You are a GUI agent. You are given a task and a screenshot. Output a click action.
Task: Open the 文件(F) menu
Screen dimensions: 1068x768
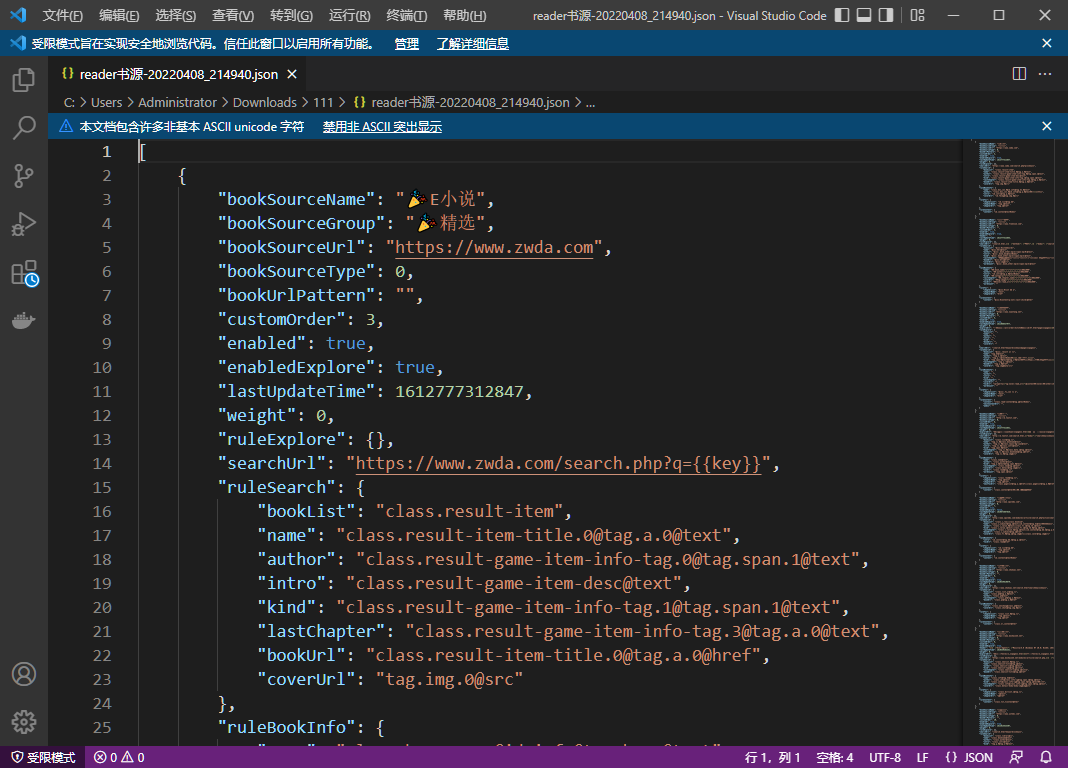tap(63, 15)
